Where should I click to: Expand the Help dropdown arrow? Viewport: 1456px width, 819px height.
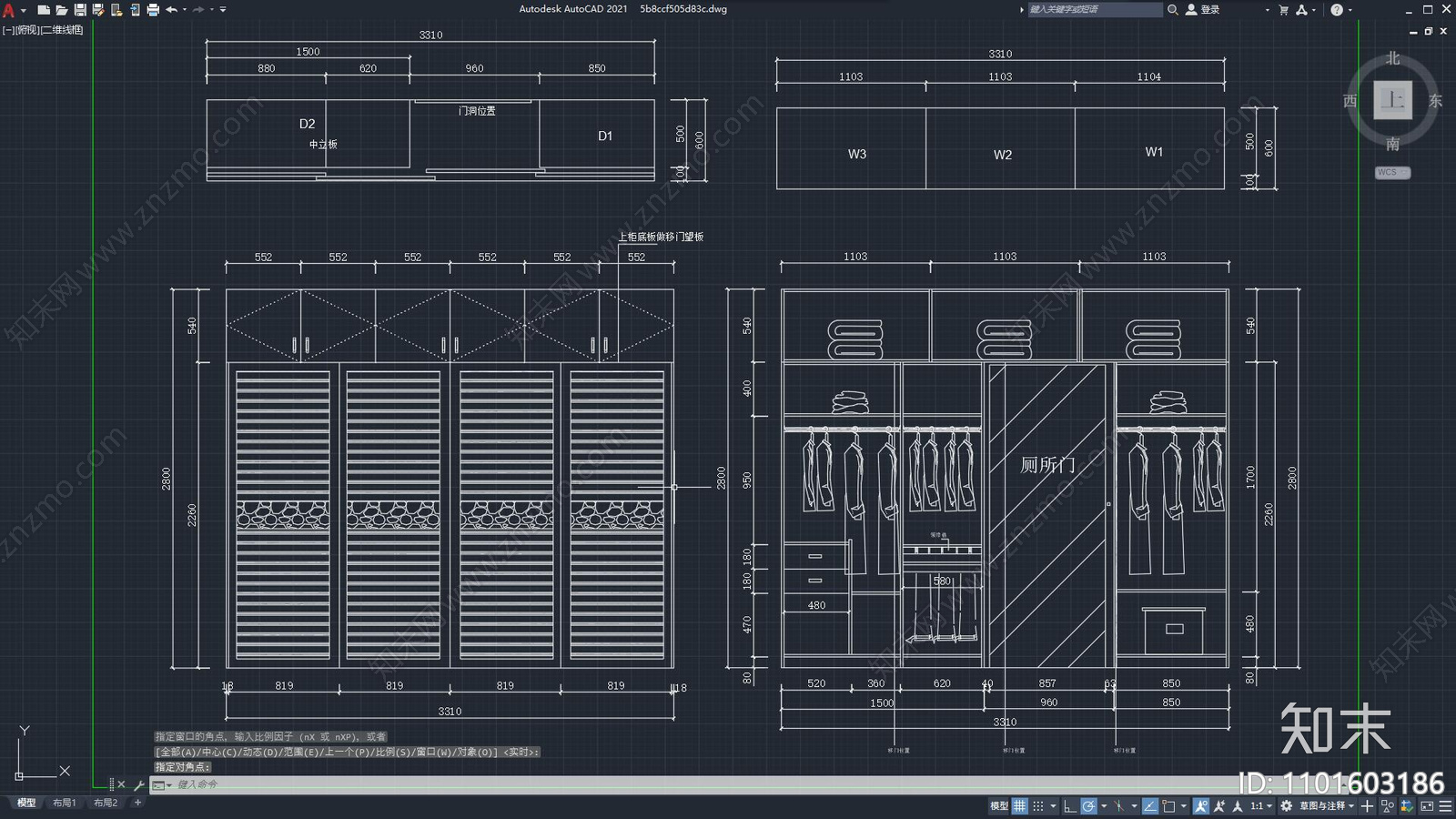coord(1350,10)
